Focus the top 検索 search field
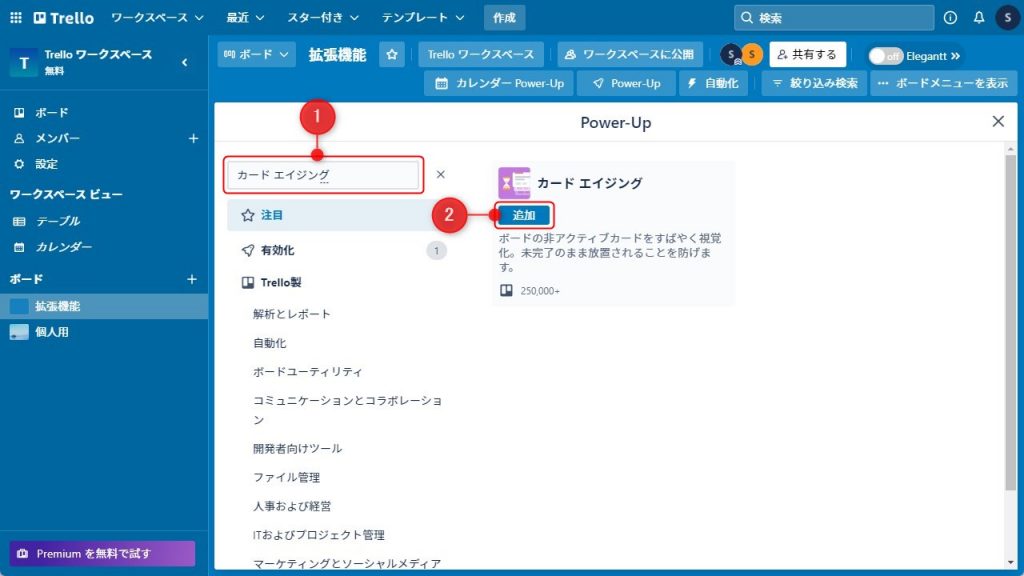This screenshot has height=576, width=1024. pyautogui.click(x=834, y=18)
